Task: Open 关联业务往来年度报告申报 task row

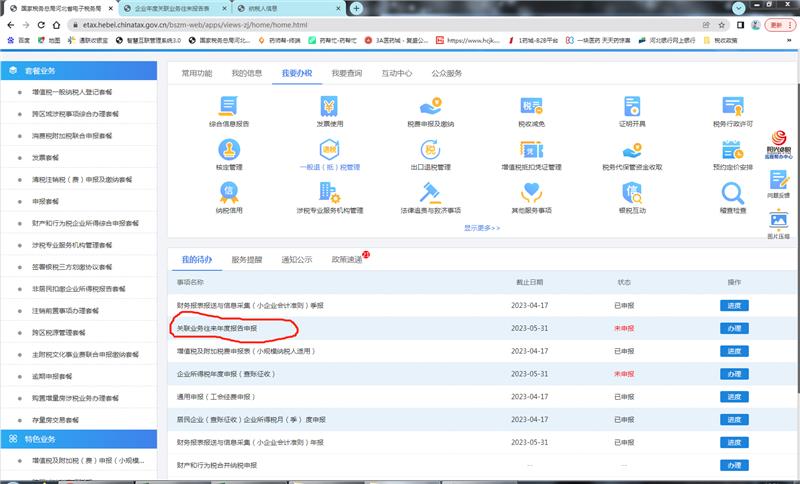Action: click(230, 328)
